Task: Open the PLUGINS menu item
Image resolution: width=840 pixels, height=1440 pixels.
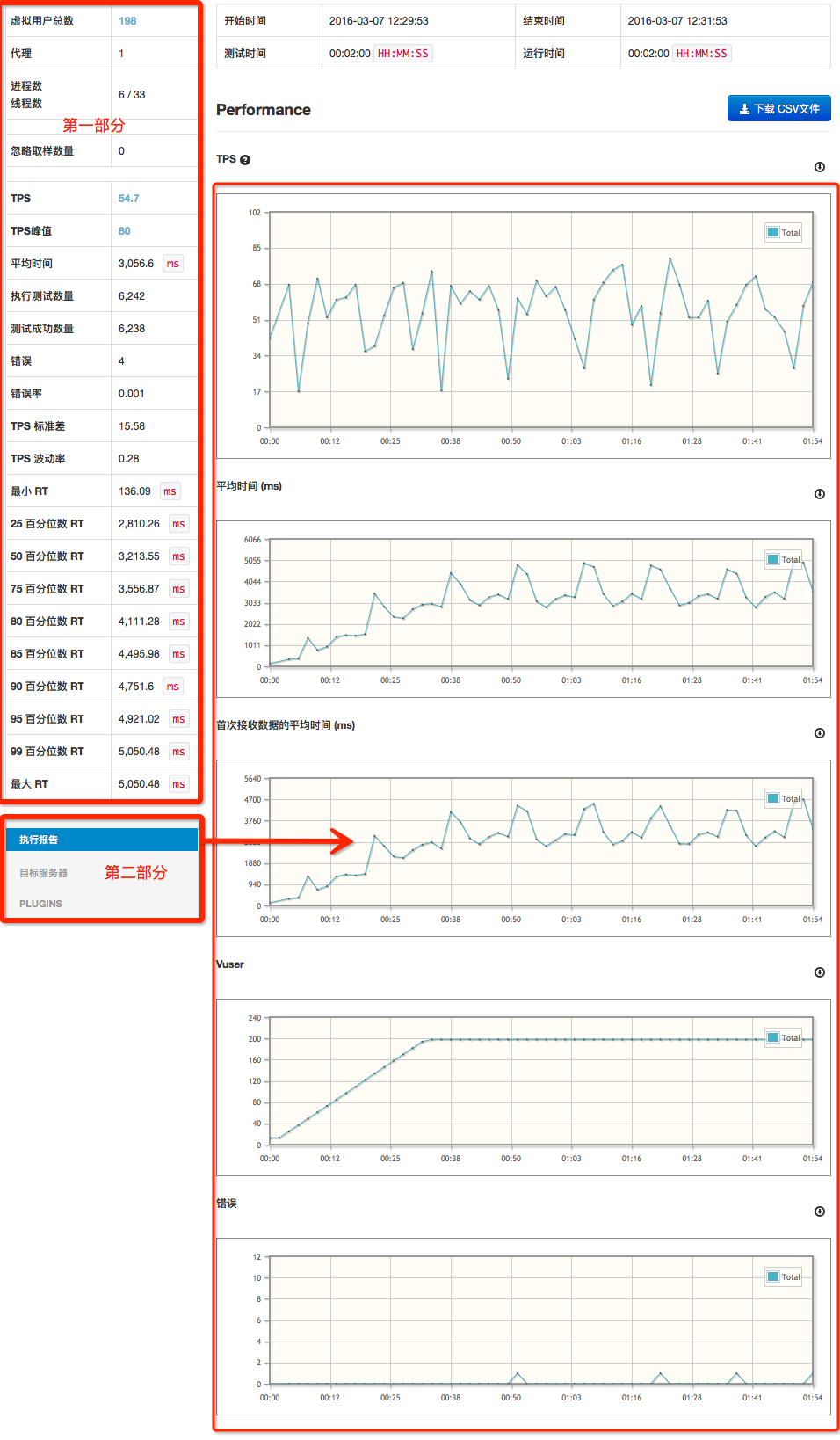Action: click(41, 904)
